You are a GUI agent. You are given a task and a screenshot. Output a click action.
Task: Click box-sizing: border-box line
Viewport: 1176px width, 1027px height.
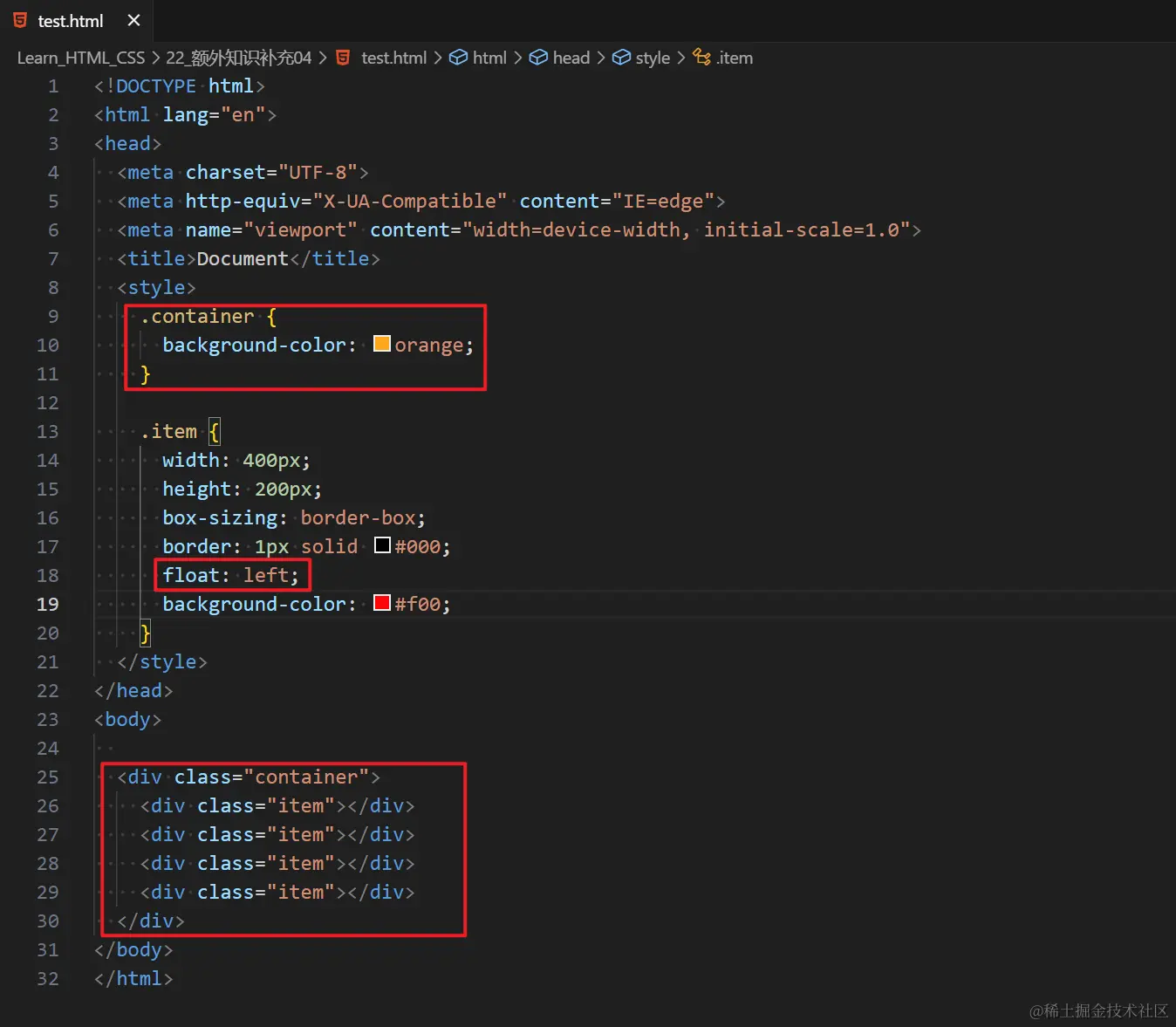[294, 517]
